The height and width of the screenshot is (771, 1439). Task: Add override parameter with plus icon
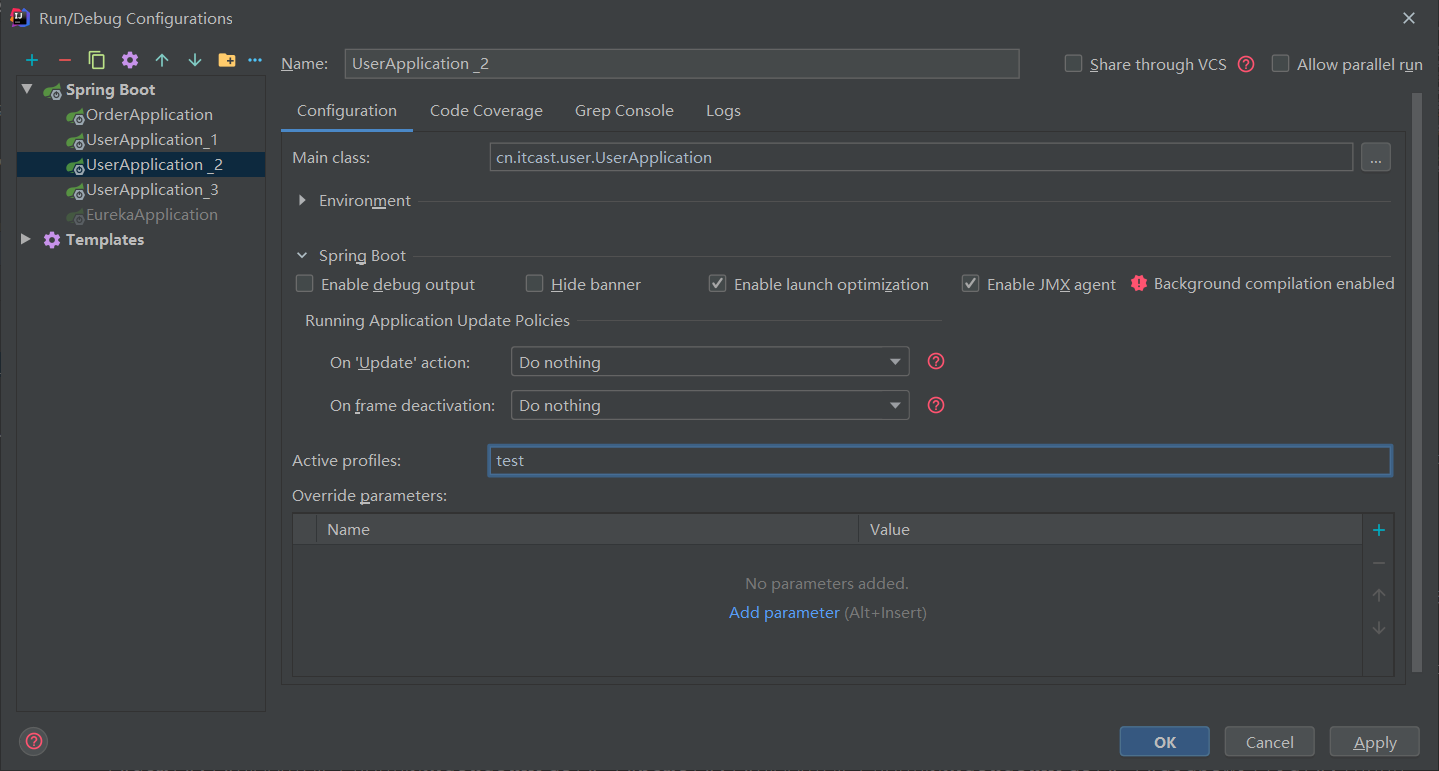click(1379, 530)
